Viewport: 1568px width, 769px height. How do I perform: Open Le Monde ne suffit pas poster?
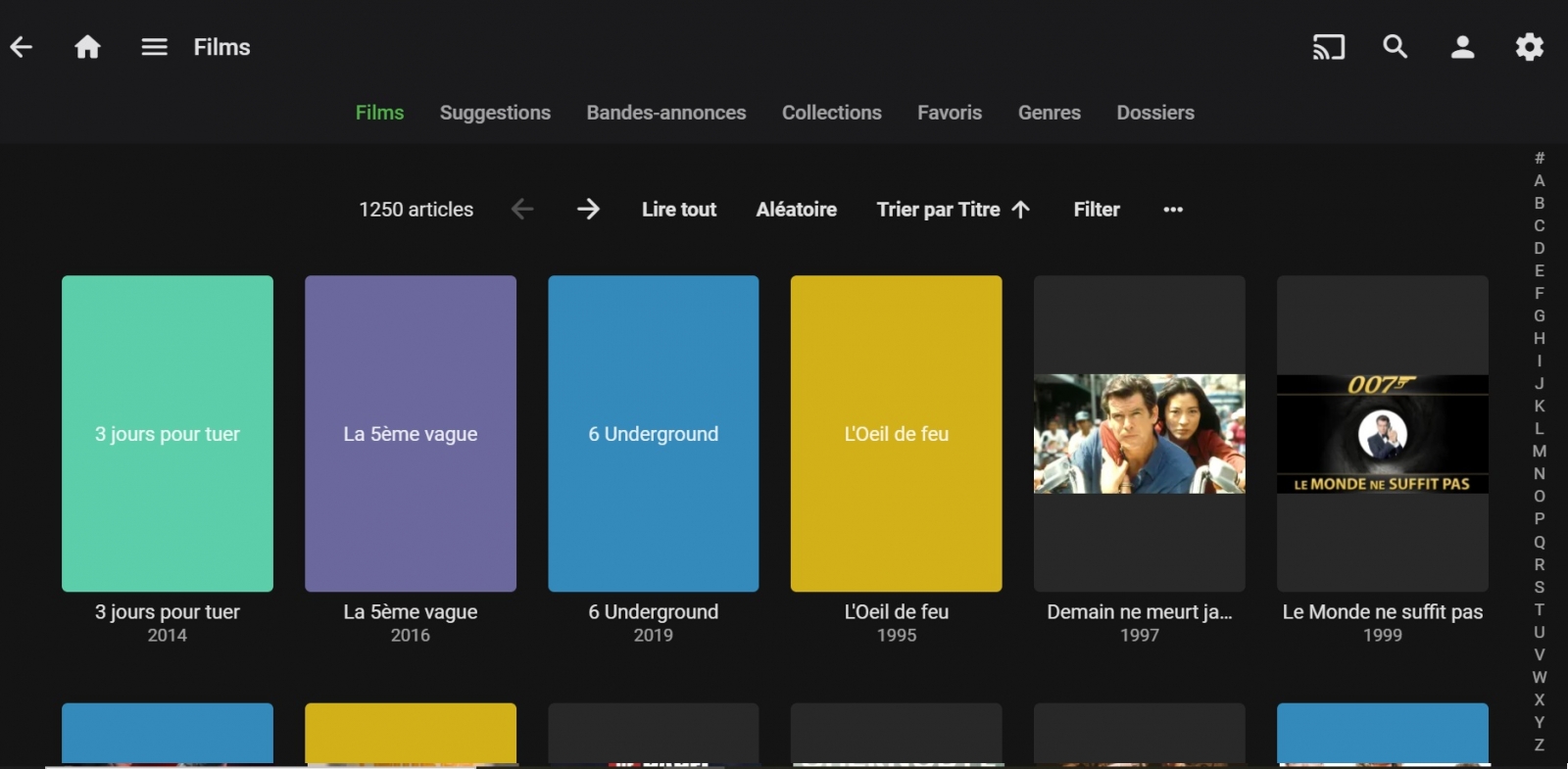[1382, 433]
